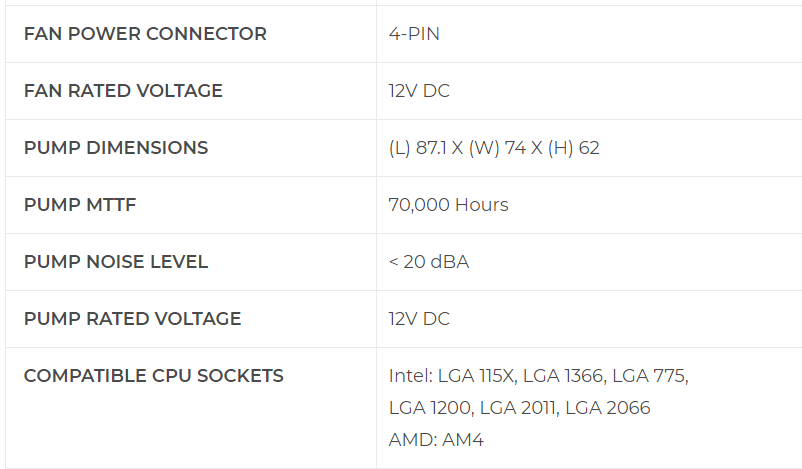Click the PUMP RATED VOLTAGE label
Screen dimensions: 802x469
pos(132,319)
